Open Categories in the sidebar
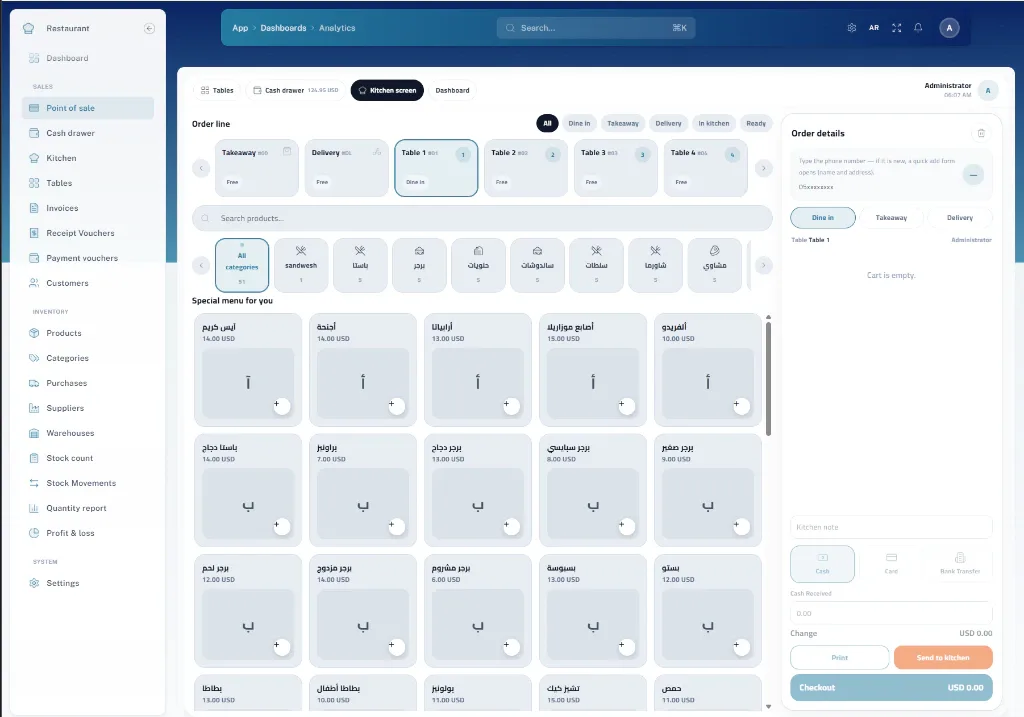The image size is (1024, 717). point(88,358)
